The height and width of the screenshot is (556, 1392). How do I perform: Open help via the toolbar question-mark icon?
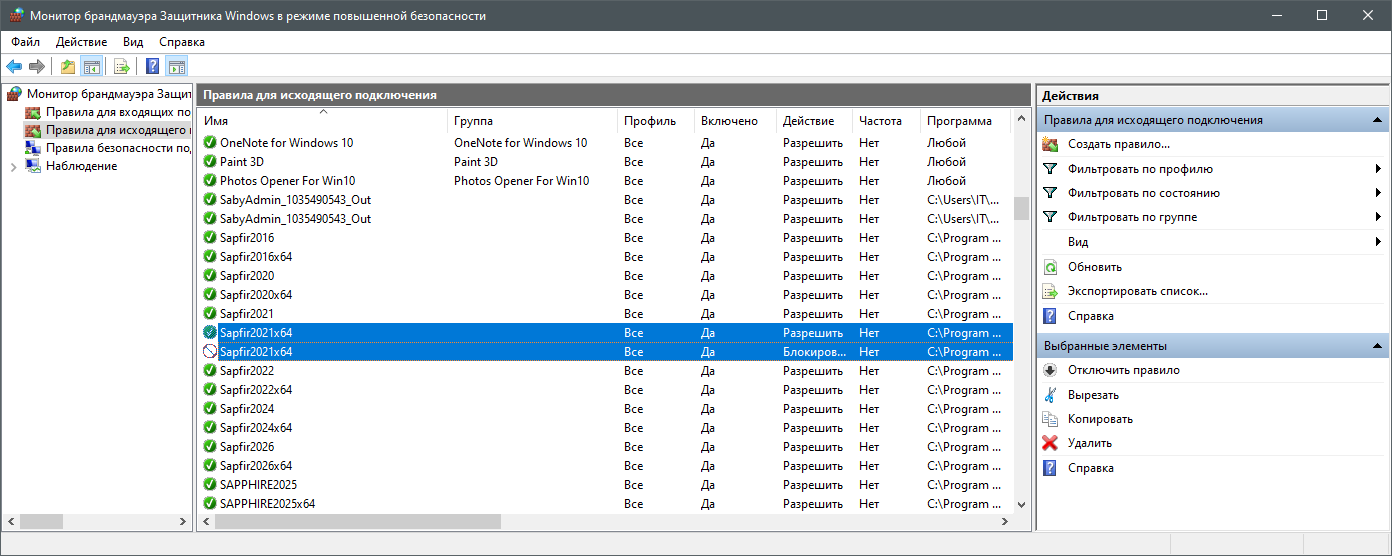pyautogui.click(x=153, y=67)
